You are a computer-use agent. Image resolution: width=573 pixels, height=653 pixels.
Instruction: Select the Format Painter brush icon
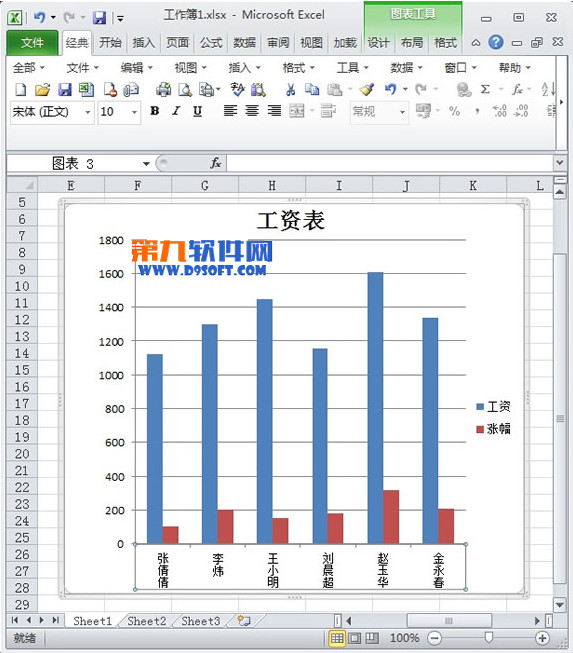[x=367, y=90]
